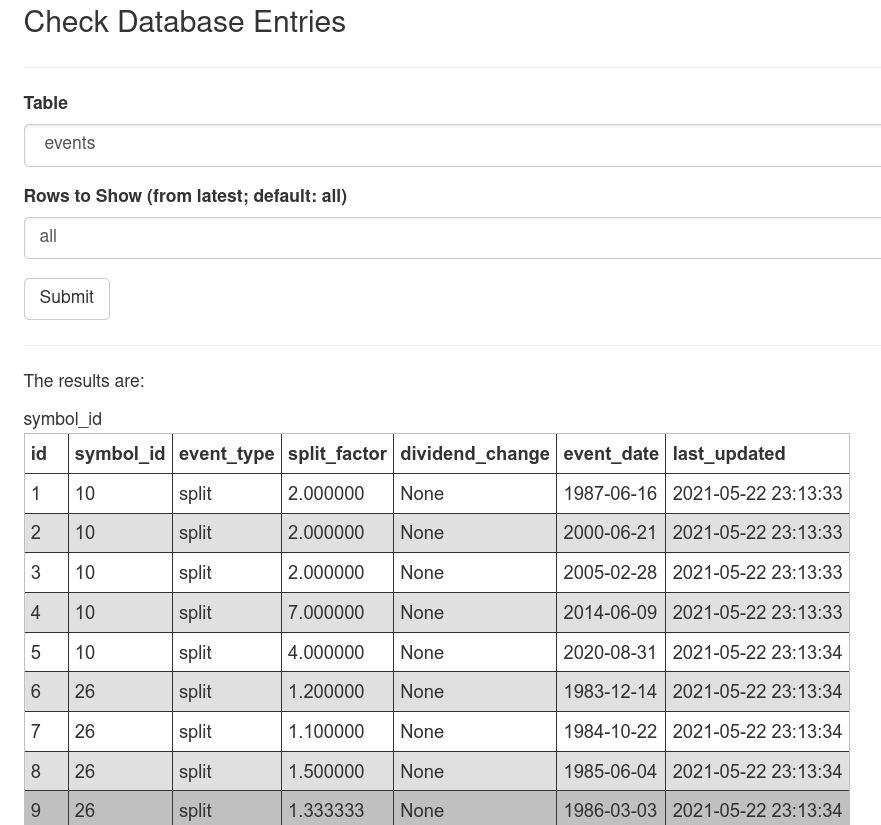
Task: Click the Check Database Entries heading
Action: click(184, 22)
